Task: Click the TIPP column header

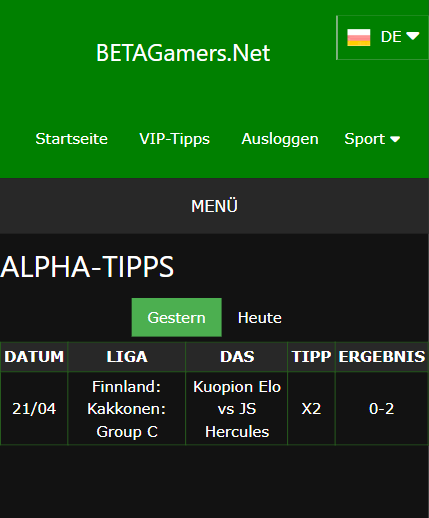Action: [x=311, y=357]
